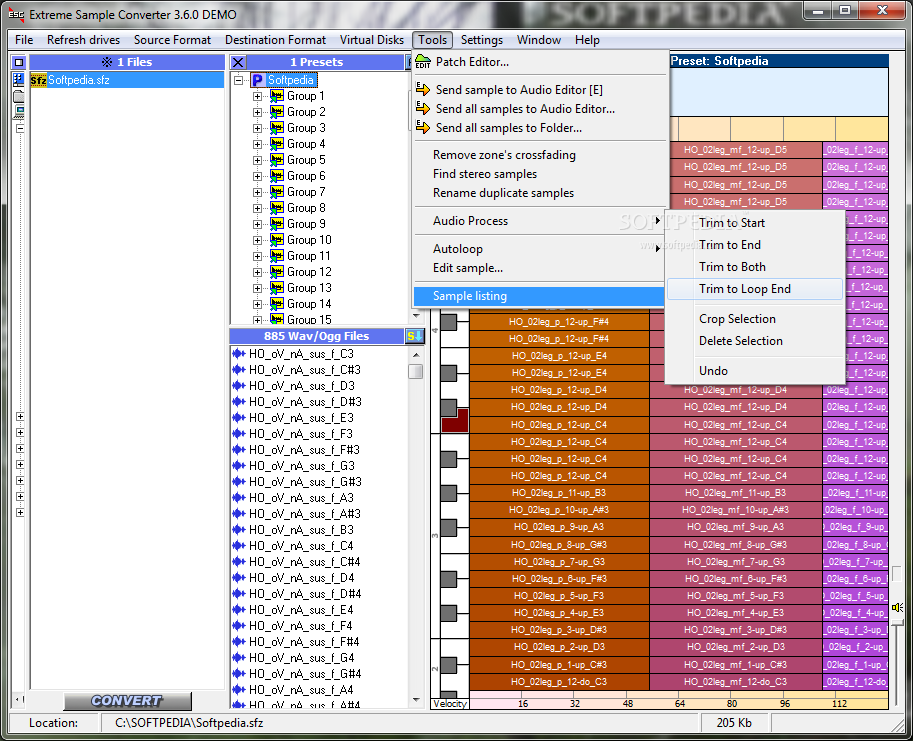
Task: Click the Send all samples to Folder icon
Action: pyautogui.click(x=423, y=128)
